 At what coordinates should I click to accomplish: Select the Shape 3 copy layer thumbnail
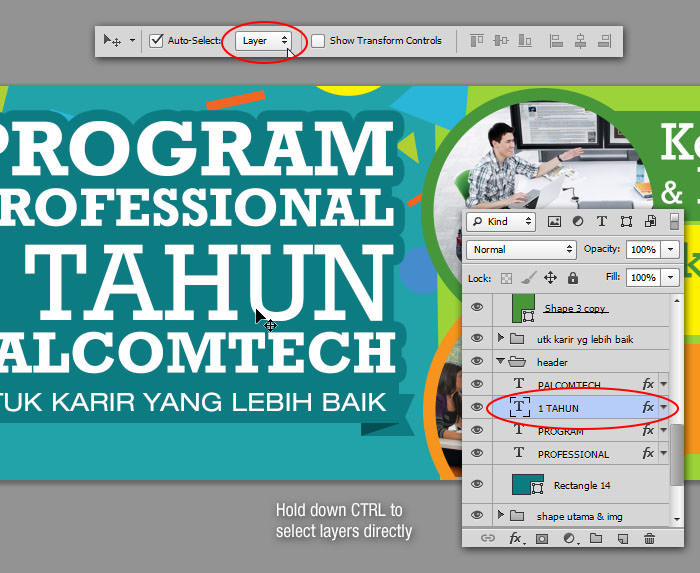(x=523, y=308)
